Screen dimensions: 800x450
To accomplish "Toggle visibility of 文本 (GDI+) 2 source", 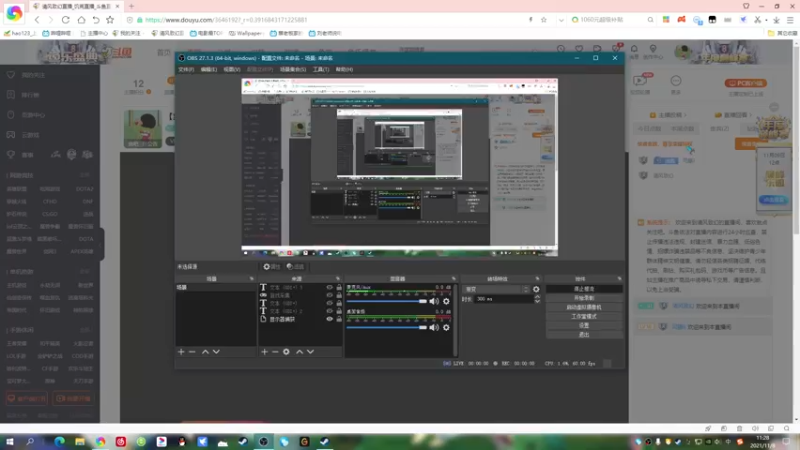I will 330,311.
